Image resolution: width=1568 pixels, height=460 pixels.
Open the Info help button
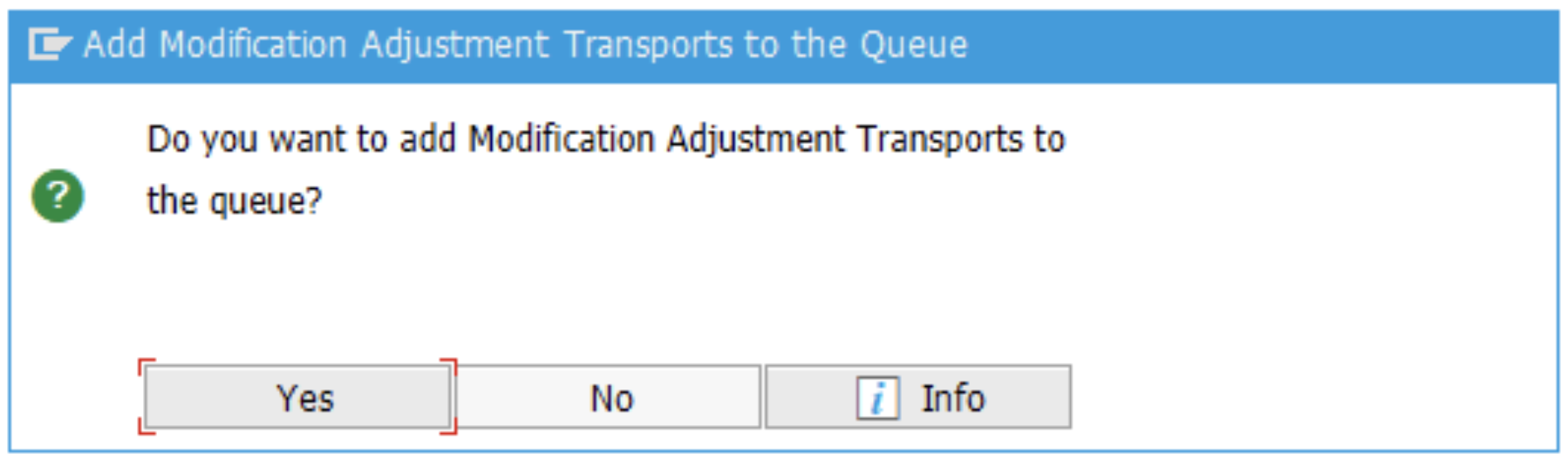(917, 398)
